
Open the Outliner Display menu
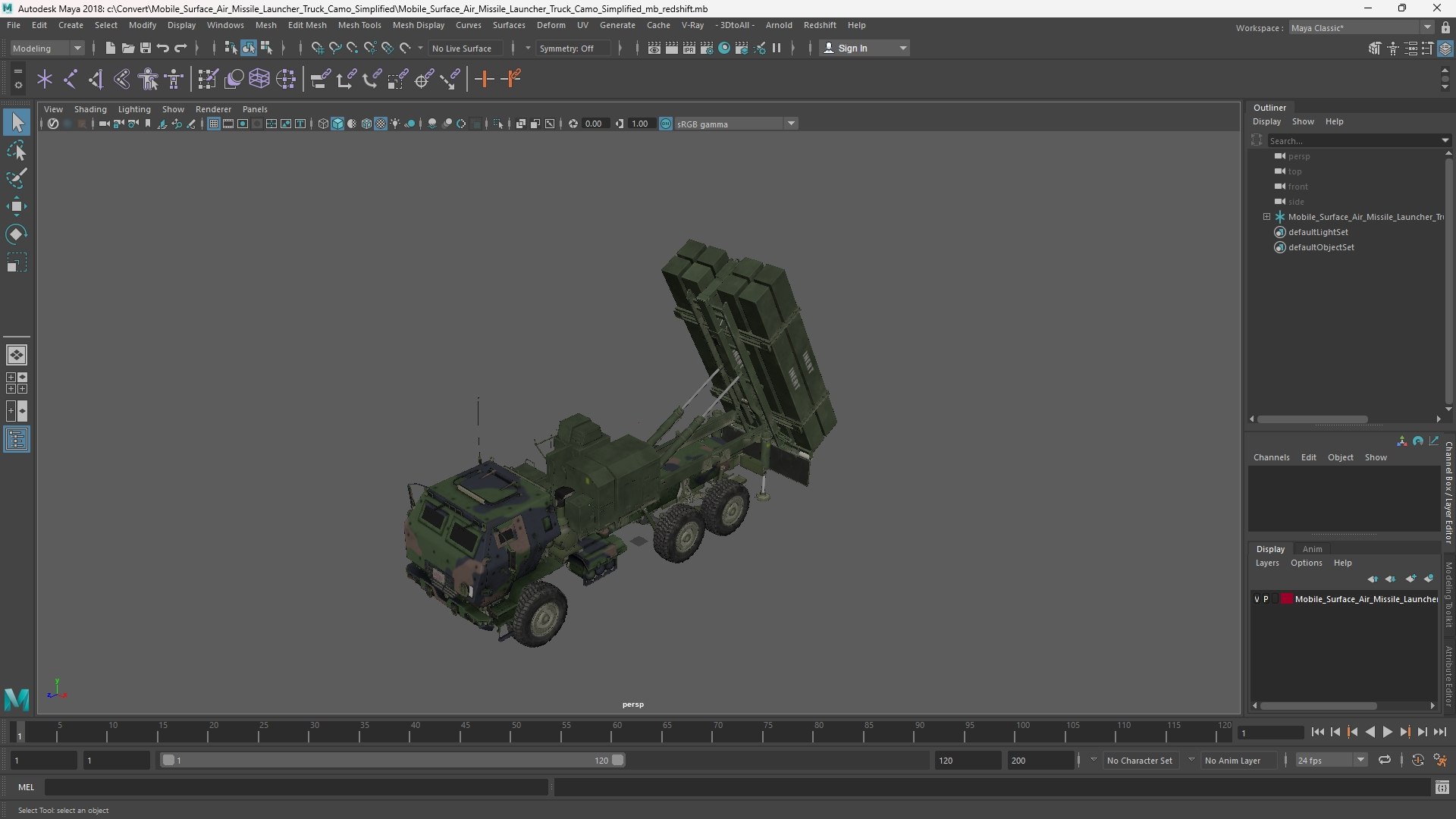point(1266,121)
